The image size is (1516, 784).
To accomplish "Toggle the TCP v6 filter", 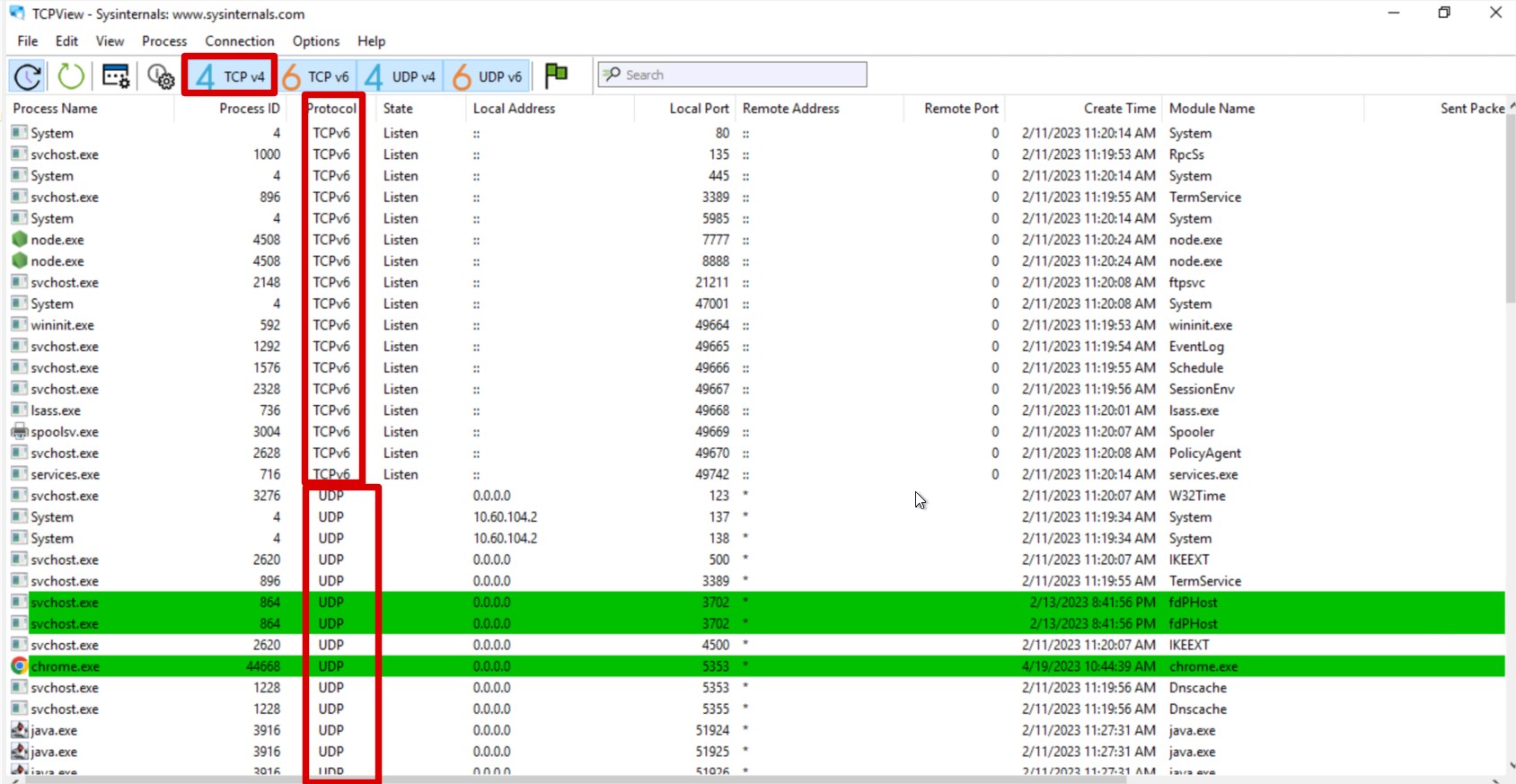I will click(316, 76).
